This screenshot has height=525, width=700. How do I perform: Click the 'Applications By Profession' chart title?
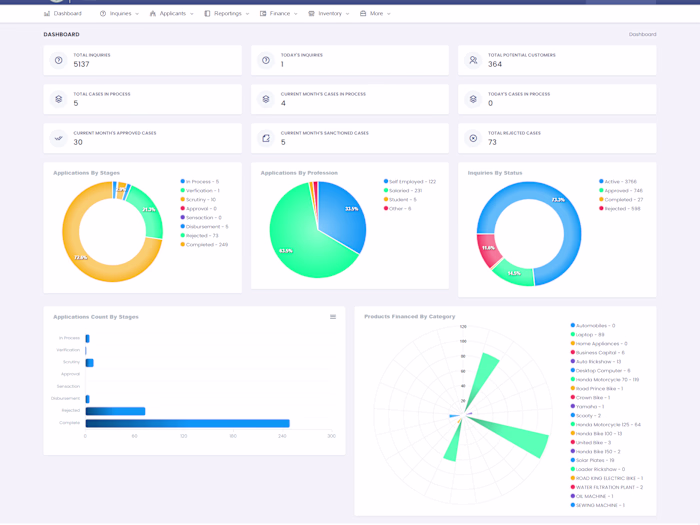point(299,173)
